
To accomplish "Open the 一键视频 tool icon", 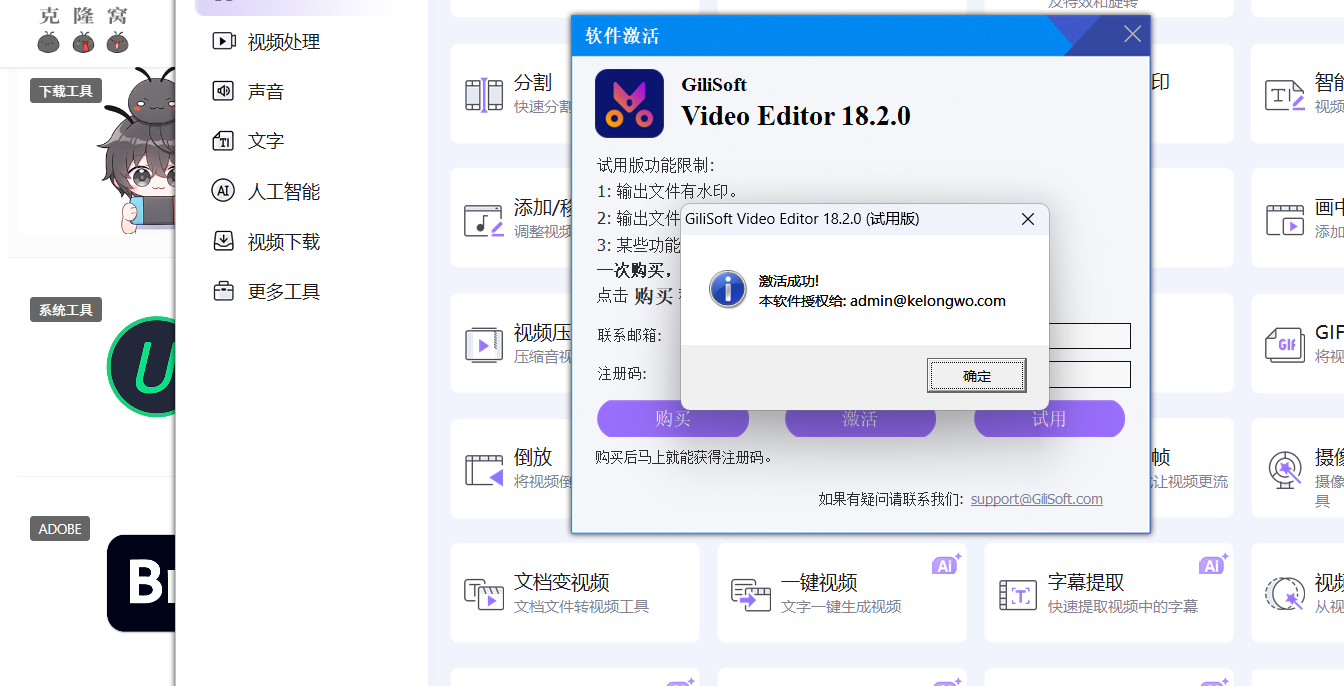I will point(751,595).
